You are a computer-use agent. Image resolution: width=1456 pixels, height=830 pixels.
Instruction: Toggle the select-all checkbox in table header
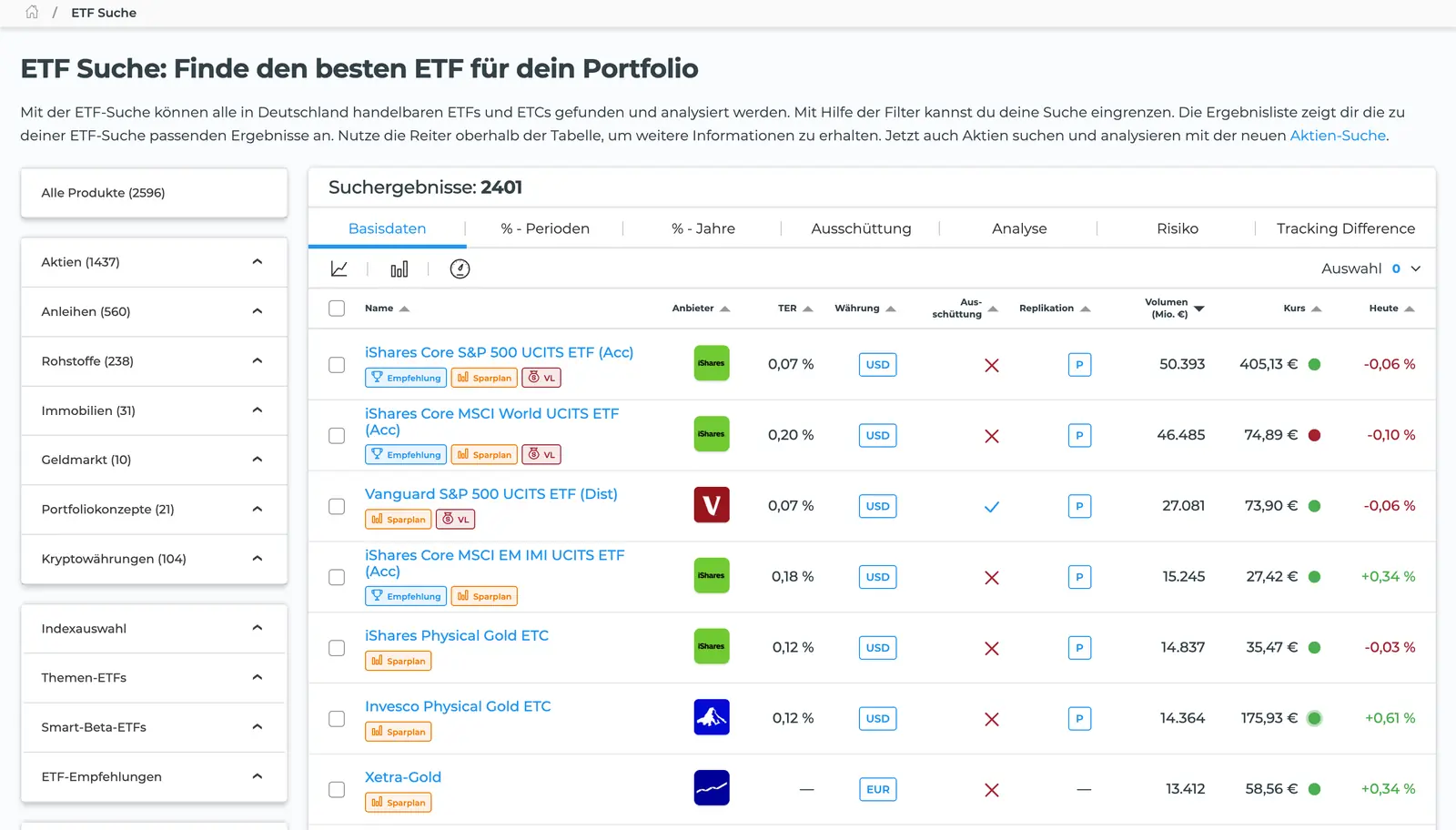(337, 309)
